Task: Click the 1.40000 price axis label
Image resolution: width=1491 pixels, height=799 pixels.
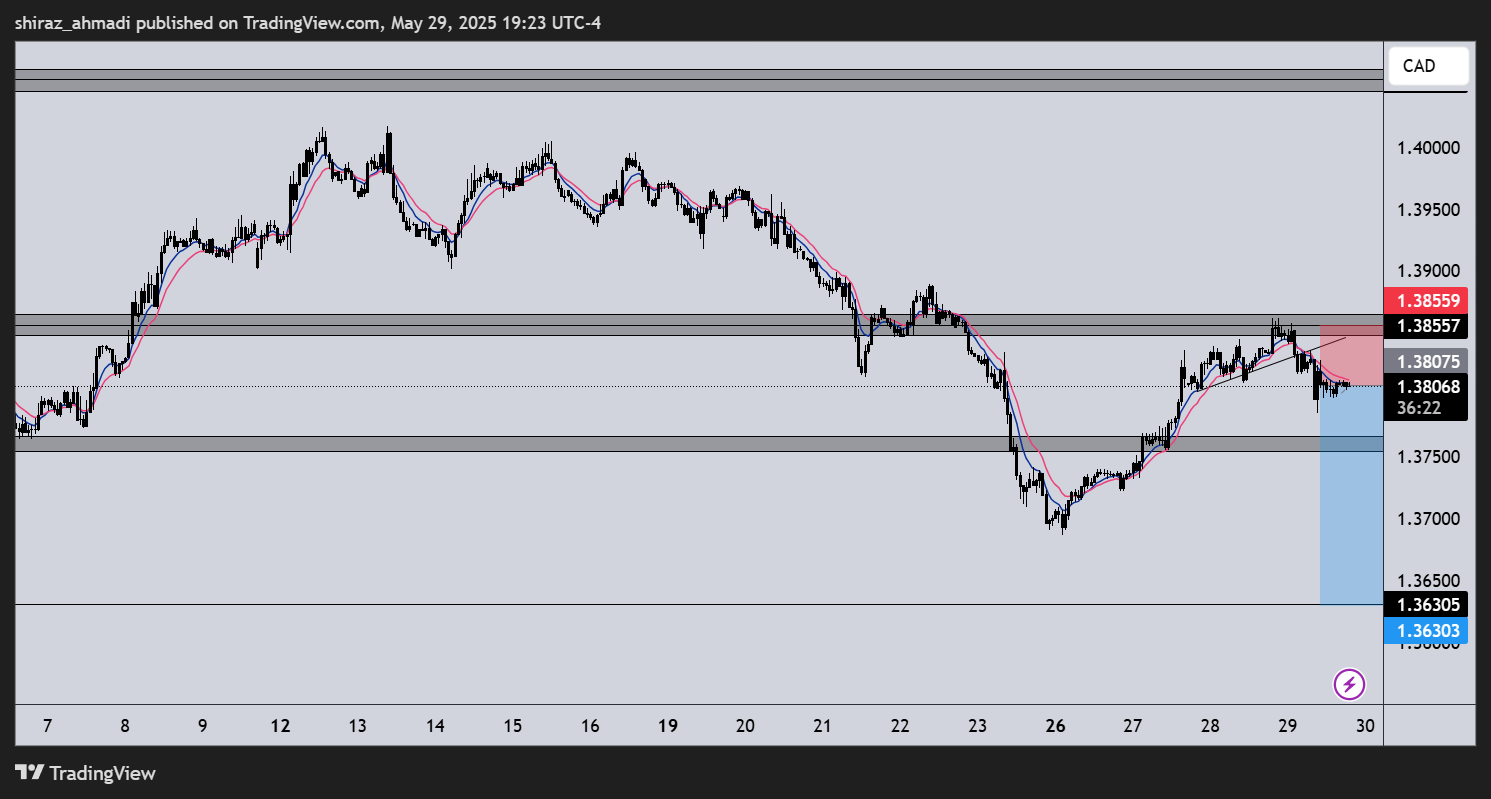Action: coord(1430,148)
